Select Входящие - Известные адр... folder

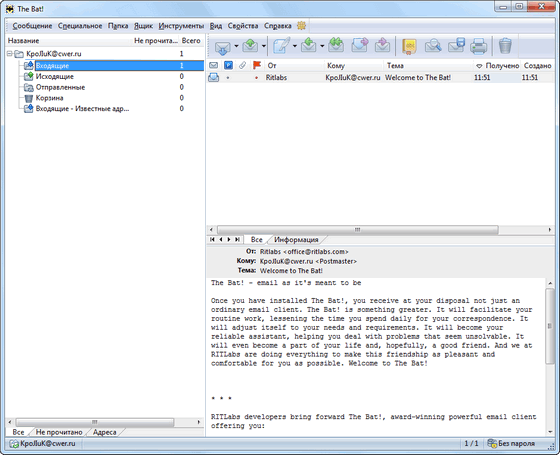point(82,109)
